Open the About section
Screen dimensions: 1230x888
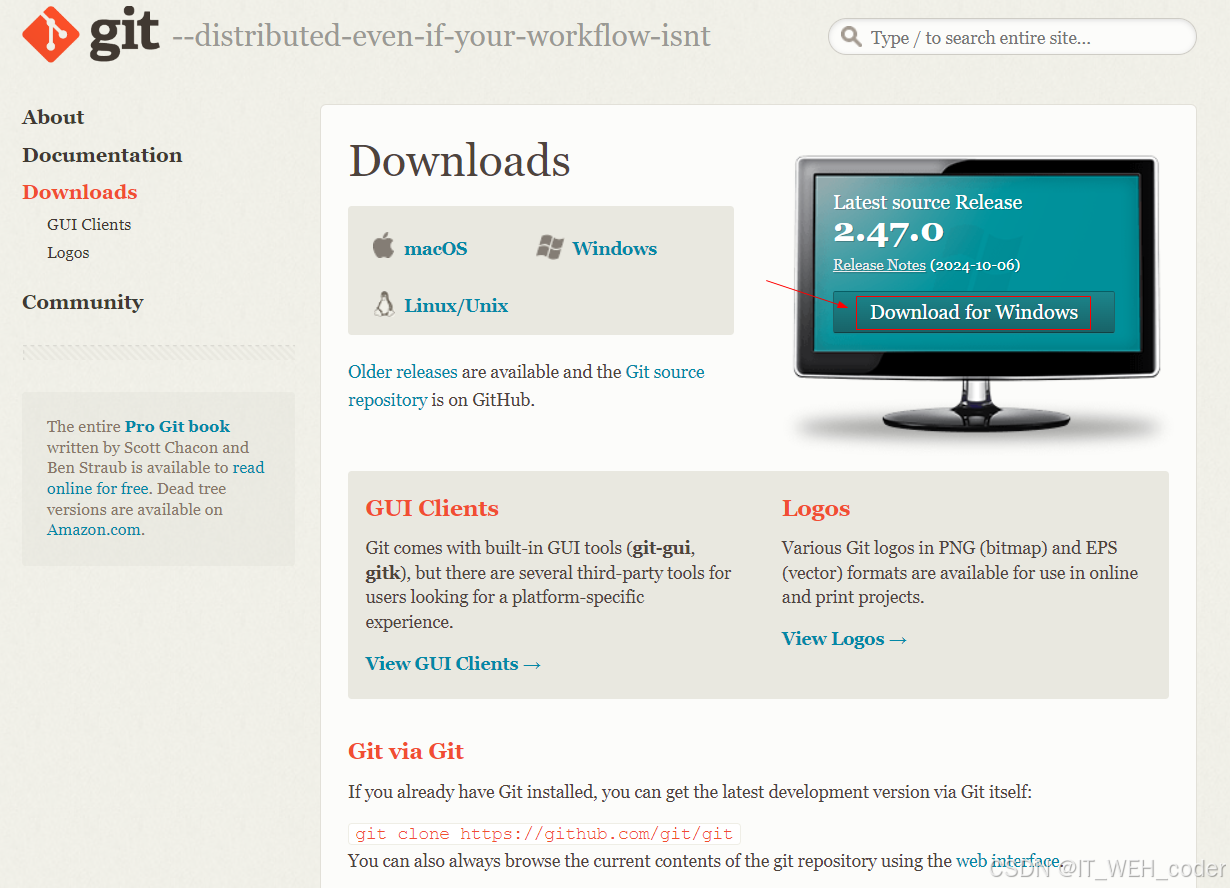[53, 117]
